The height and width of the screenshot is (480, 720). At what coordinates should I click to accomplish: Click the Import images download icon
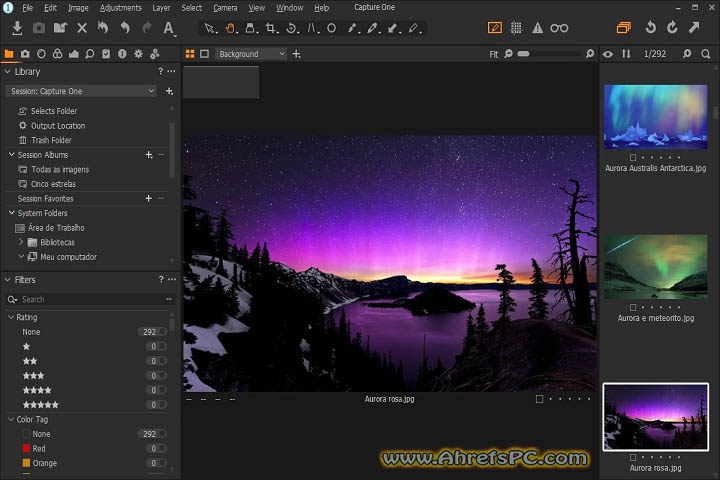click(17, 28)
